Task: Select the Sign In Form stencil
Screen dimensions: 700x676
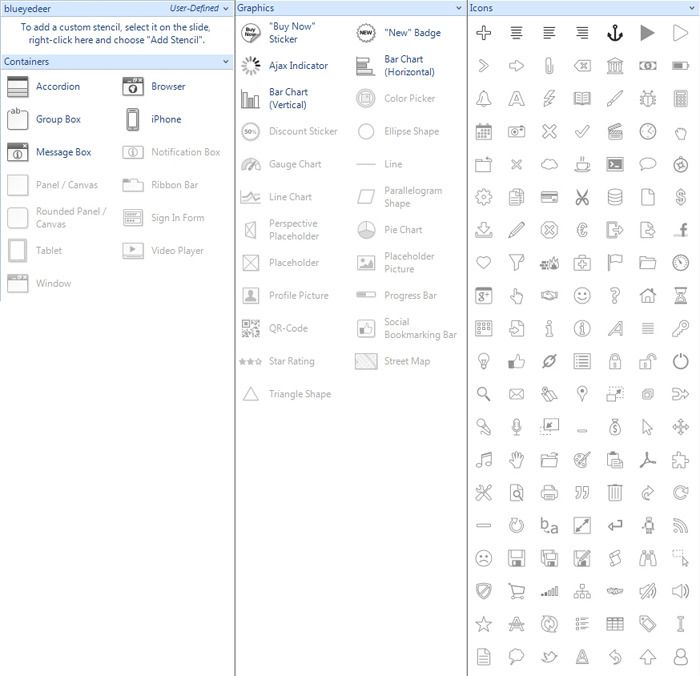Action: coord(163,218)
